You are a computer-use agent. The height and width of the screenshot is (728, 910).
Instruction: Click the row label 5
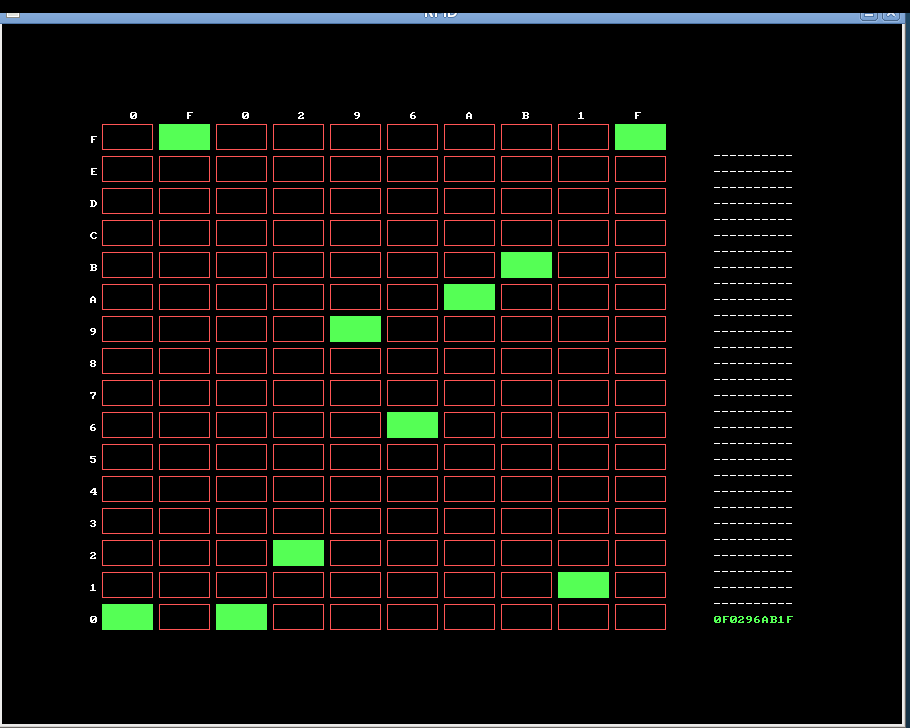coord(93,459)
